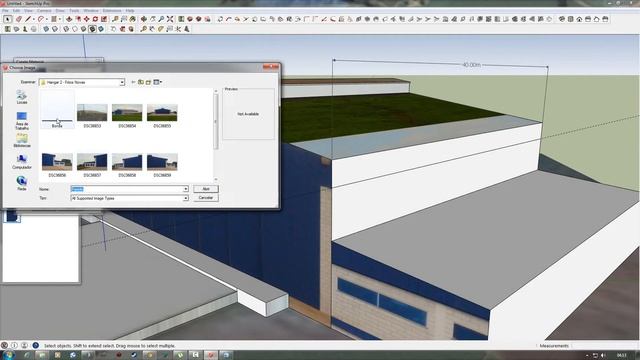Choose the Arc tool
Screen dimensions: 640x360
tap(41, 19)
